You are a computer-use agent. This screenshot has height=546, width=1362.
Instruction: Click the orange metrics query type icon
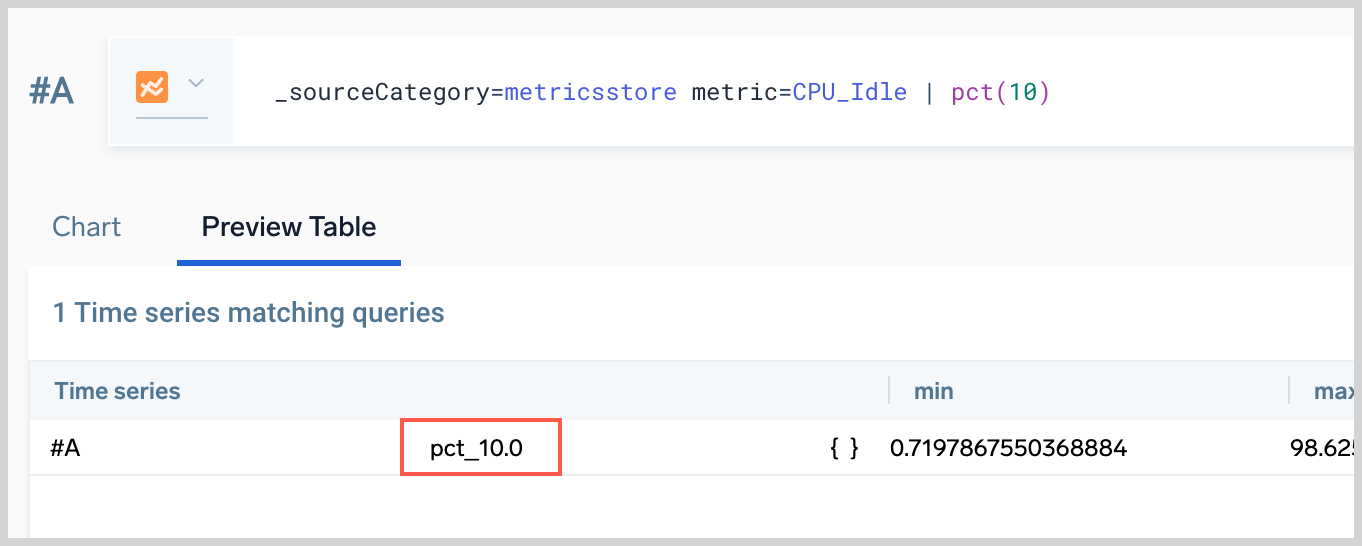pyautogui.click(x=152, y=87)
